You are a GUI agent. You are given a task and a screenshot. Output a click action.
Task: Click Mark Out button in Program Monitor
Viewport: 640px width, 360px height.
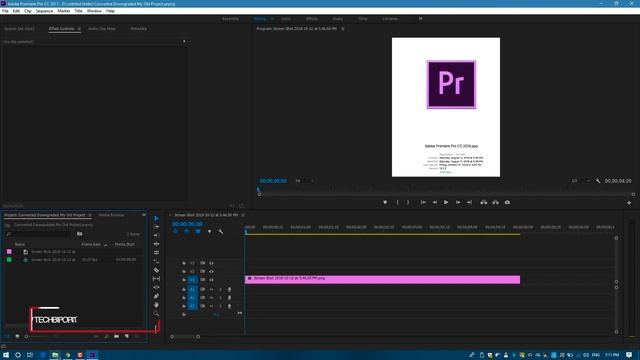(408, 202)
